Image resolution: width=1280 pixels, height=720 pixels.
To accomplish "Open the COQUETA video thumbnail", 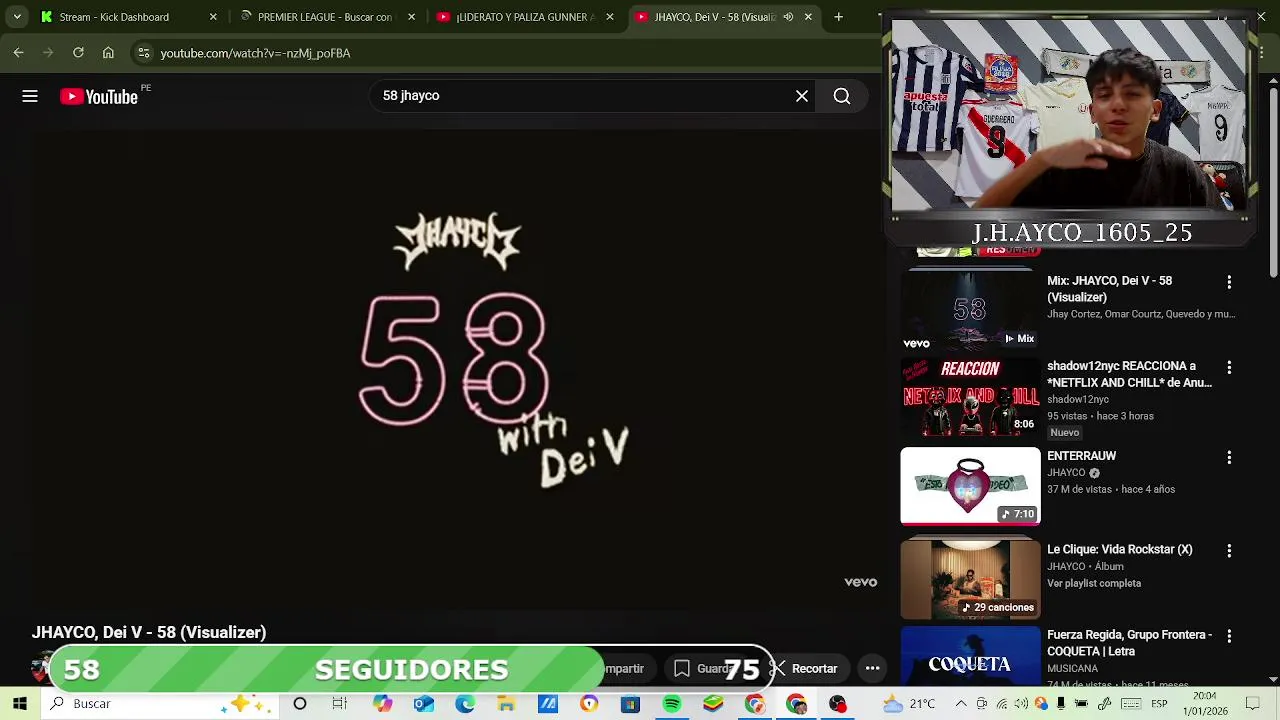I will 970,655.
